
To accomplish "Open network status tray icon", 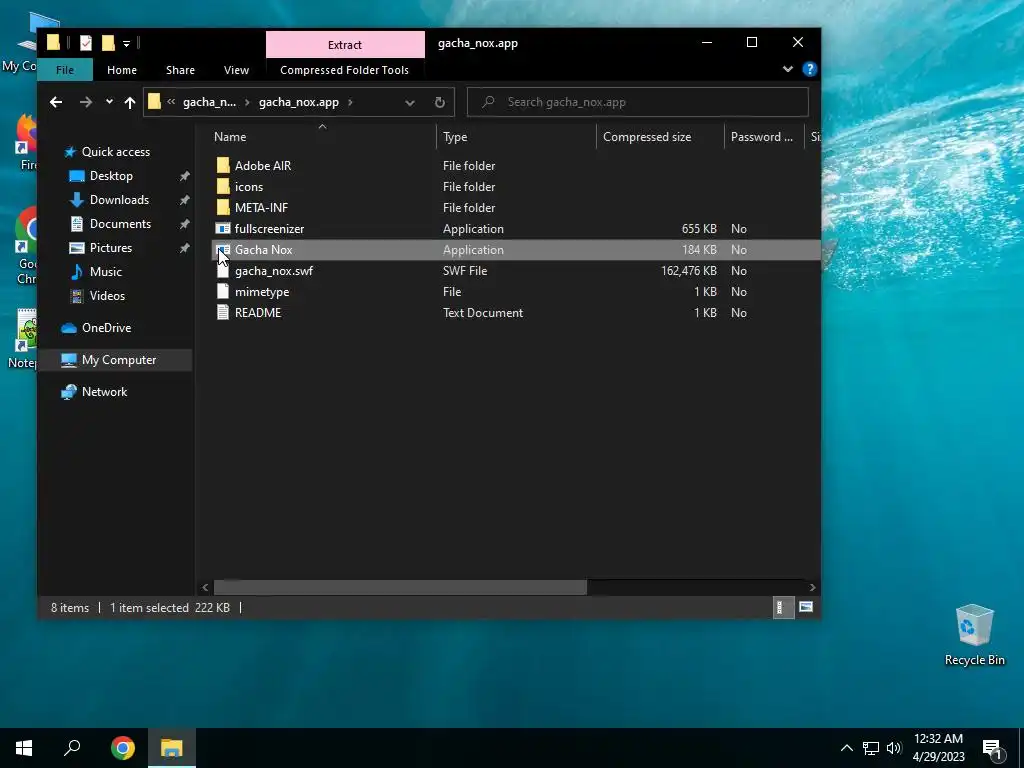I will coord(871,748).
